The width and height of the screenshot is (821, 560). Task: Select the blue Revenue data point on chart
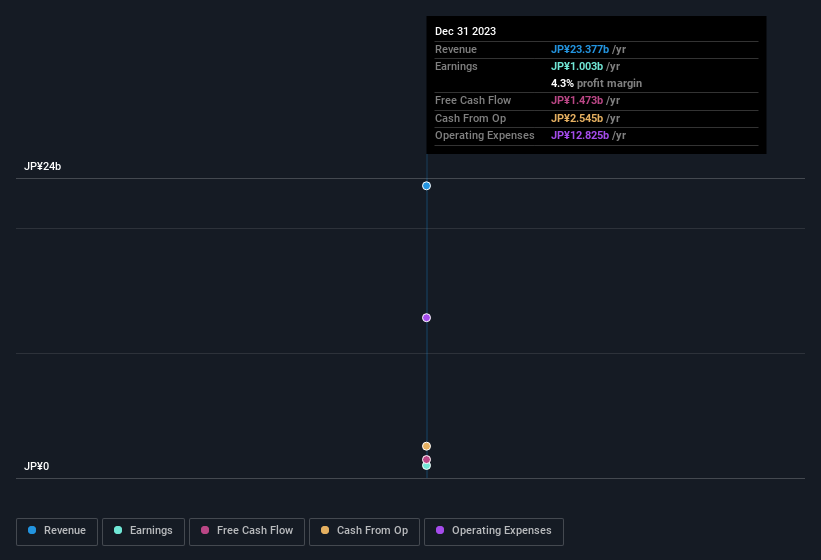click(x=426, y=186)
